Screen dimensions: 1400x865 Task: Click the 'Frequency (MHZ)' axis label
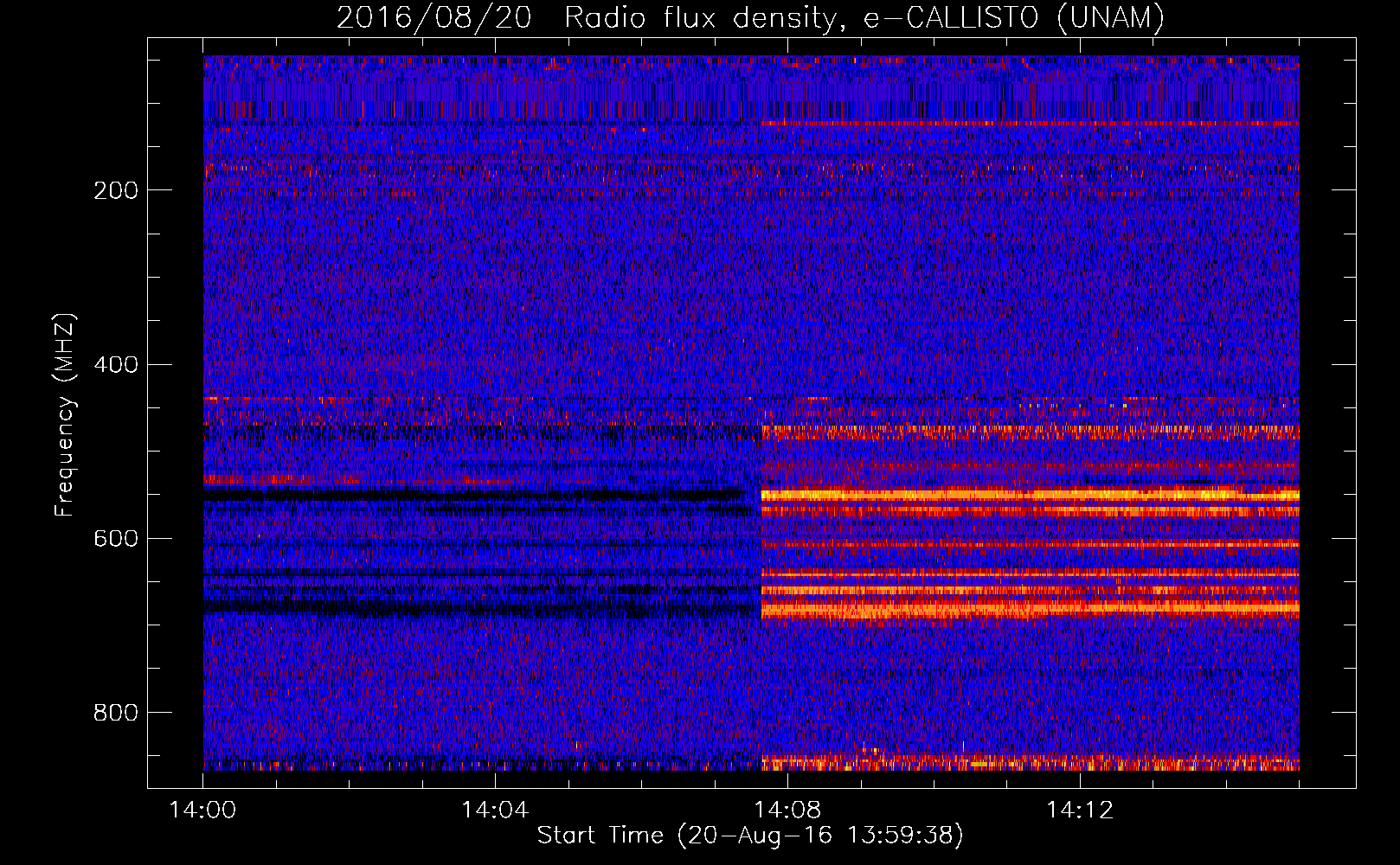click(x=65, y=414)
